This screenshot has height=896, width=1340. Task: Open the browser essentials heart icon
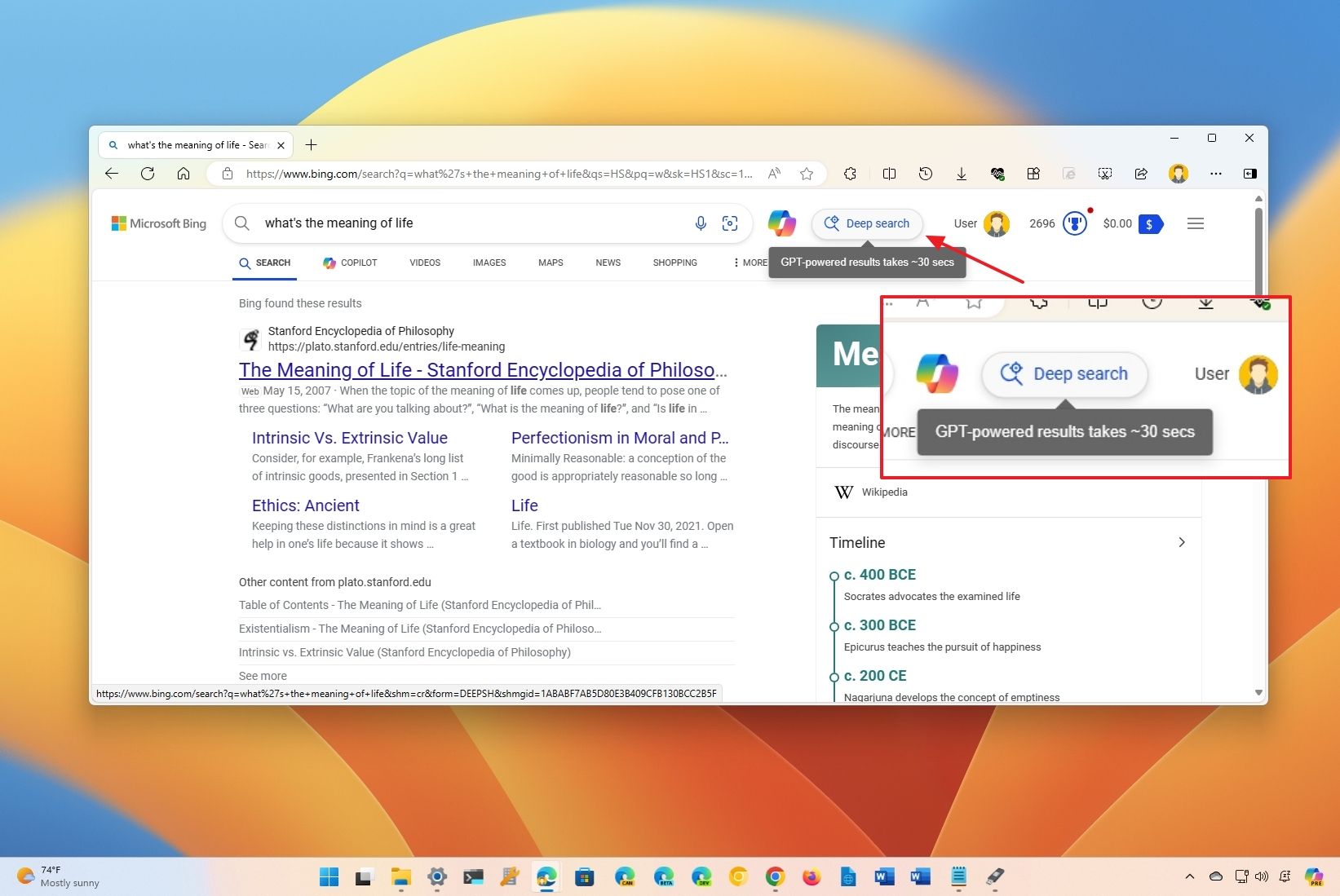click(x=997, y=174)
